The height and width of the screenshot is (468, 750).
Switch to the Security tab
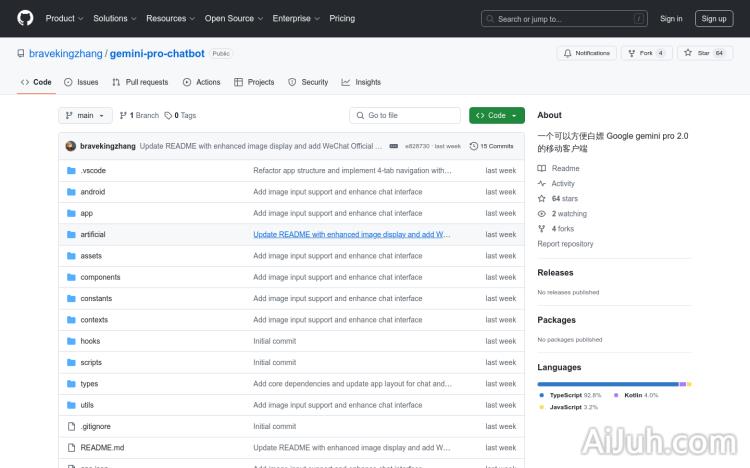coord(308,82)
